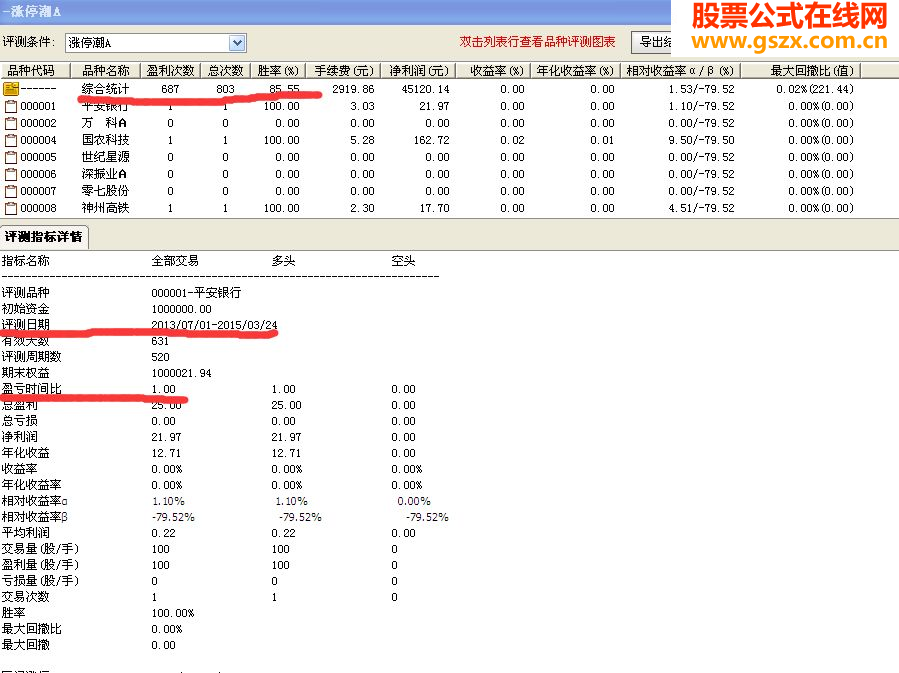This screenshot has width=899, height=673.
Task: Click stock name 国农科技
Action: coord(105,140)
